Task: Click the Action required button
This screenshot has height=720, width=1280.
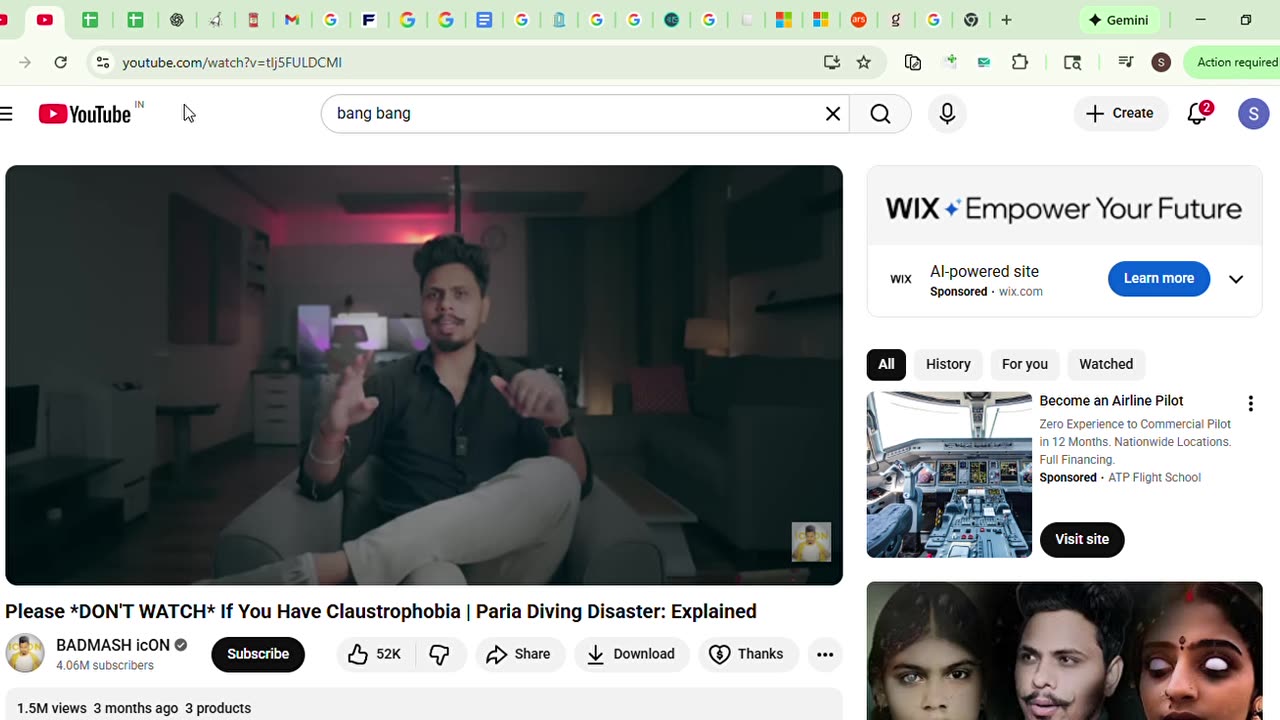Action: click(x=1235, y=62)
